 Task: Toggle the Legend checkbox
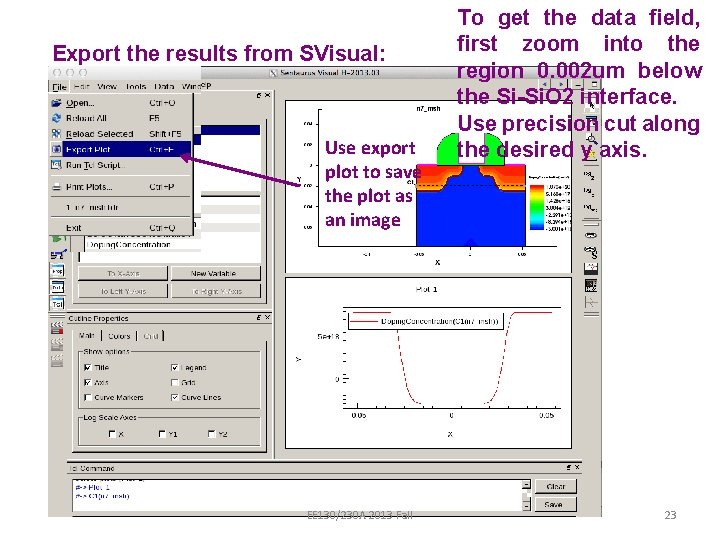(x=174, y=367)
